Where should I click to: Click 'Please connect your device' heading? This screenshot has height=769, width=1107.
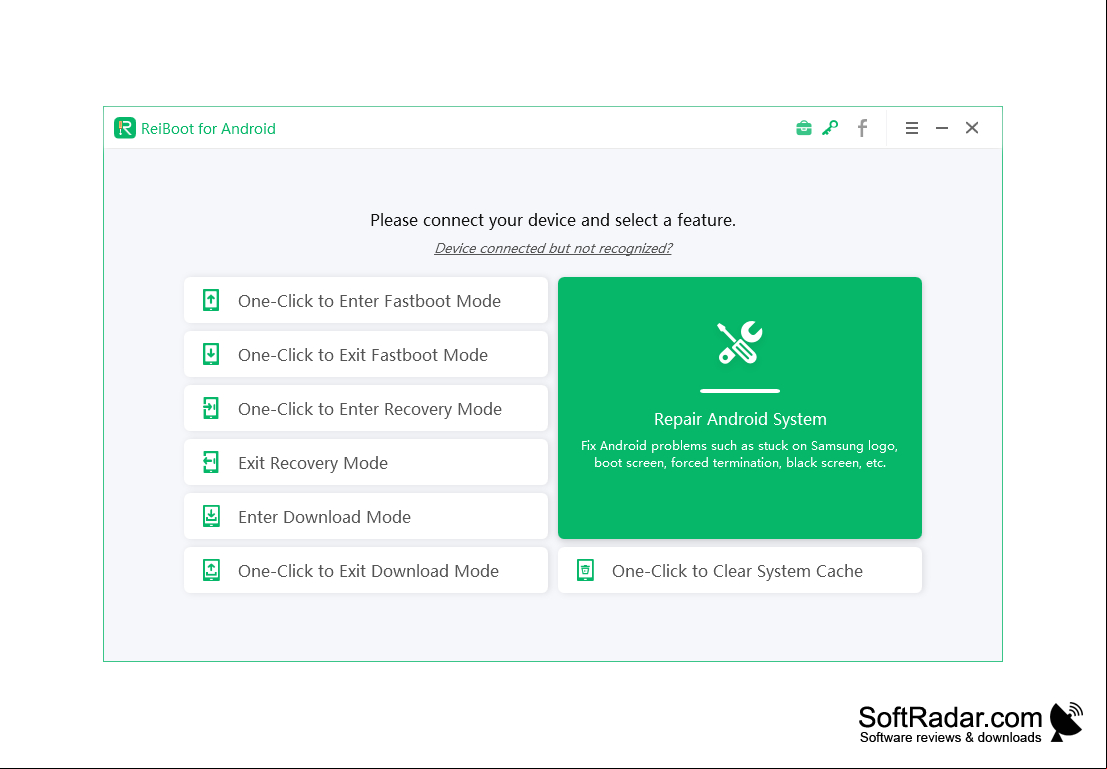click(x=553, y=220)
